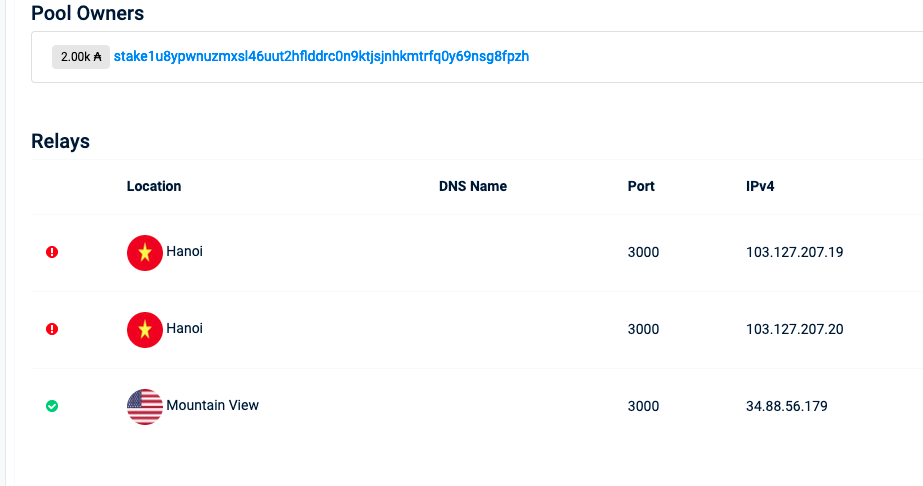
Task: Select the Port column header
Action: pyautogui.click(x=641, y=186)
